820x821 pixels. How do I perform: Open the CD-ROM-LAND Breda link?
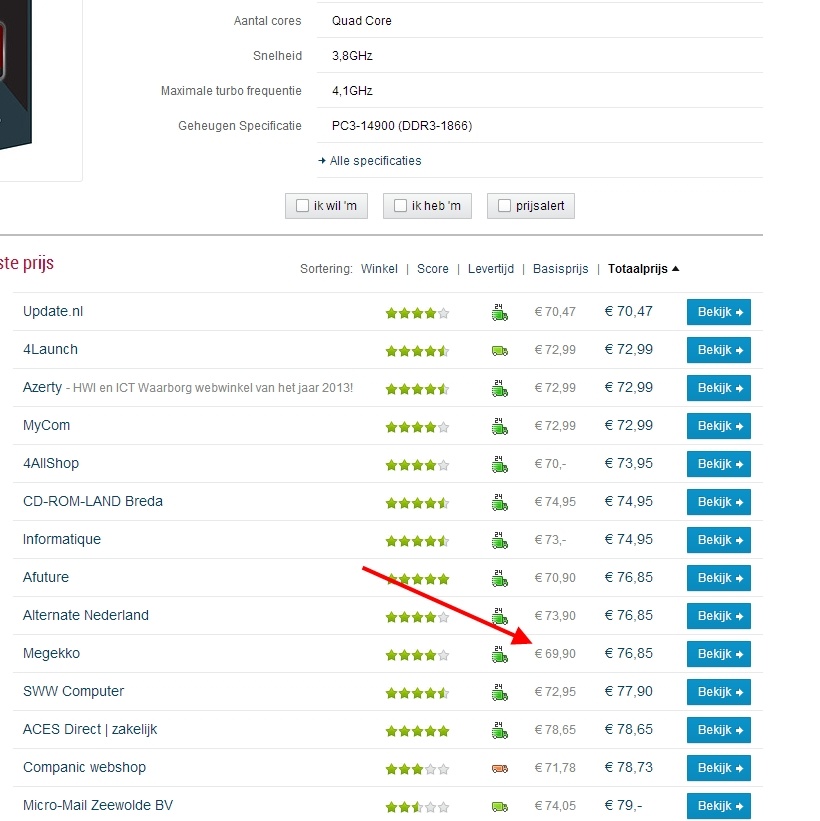tap(93, 501)
